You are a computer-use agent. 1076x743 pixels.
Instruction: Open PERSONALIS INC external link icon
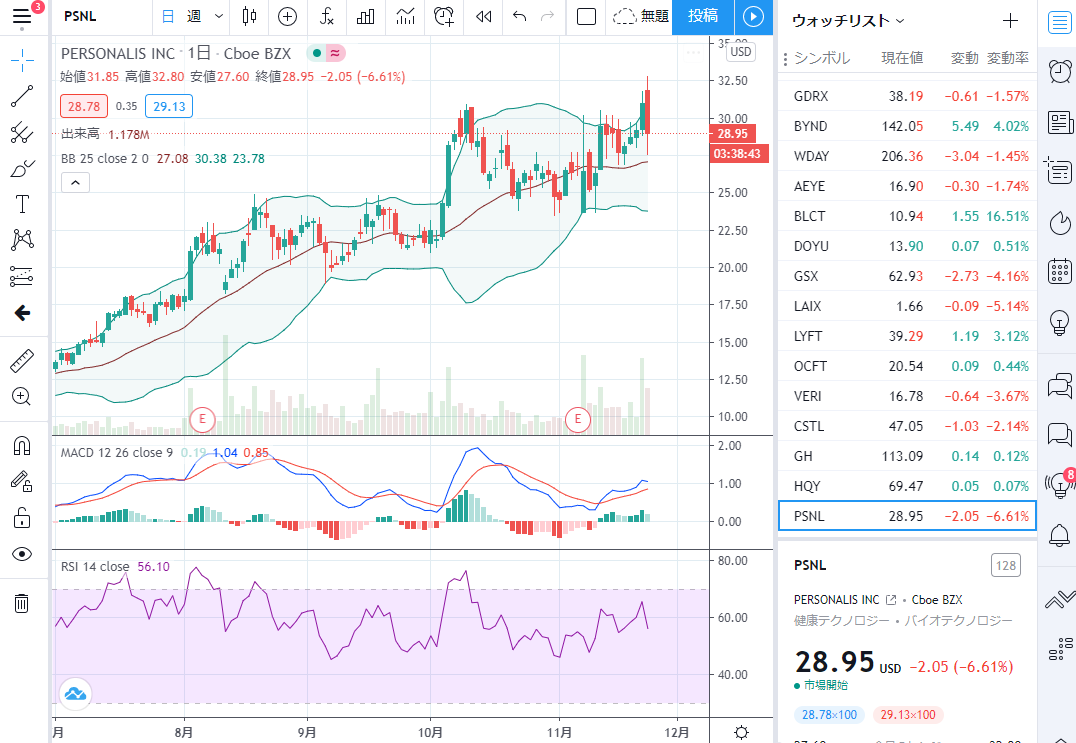[891, 600]
